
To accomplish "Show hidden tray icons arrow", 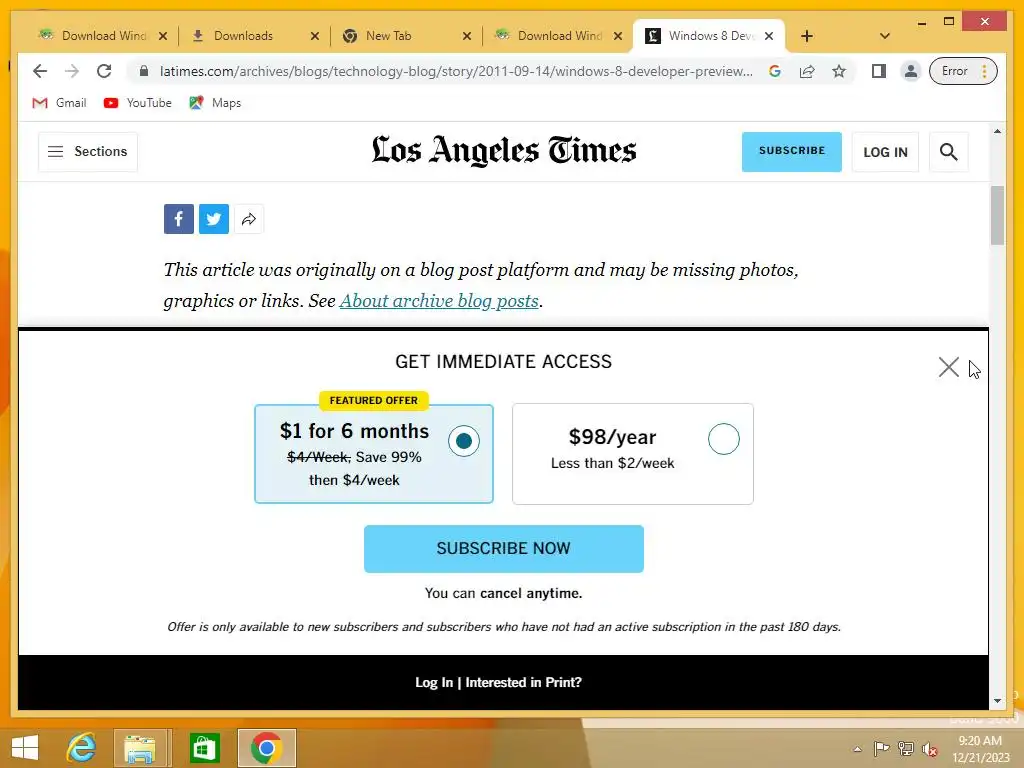I will click(857, 749).
